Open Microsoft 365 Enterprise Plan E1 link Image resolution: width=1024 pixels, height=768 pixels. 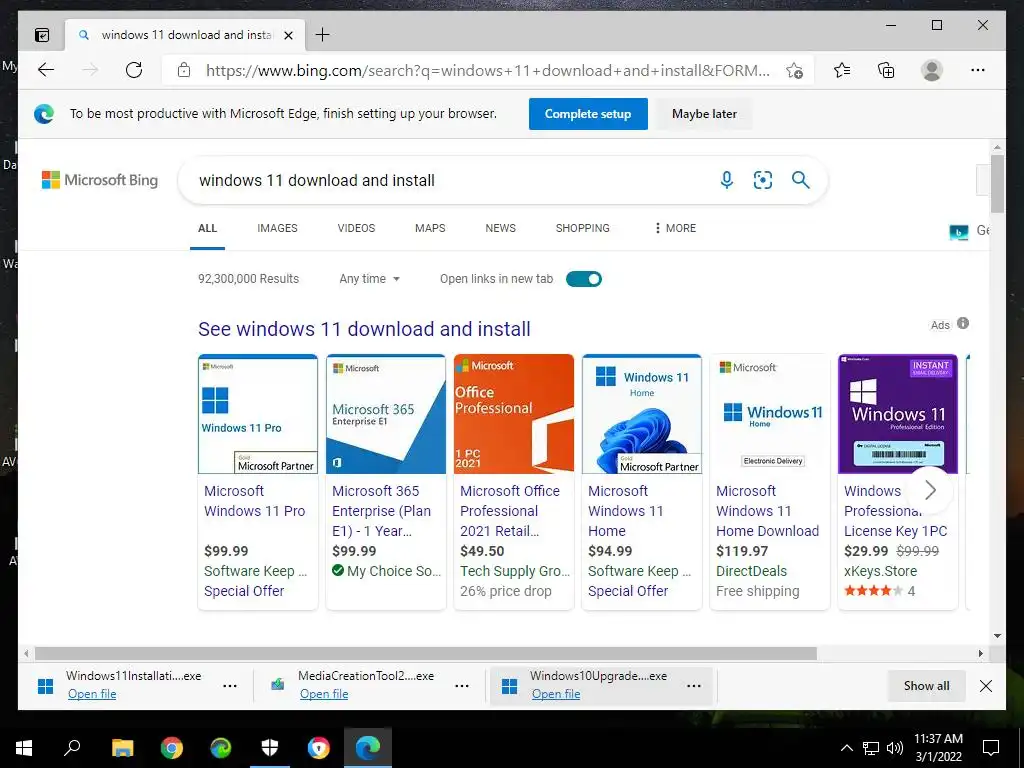(x=381, y=511)
